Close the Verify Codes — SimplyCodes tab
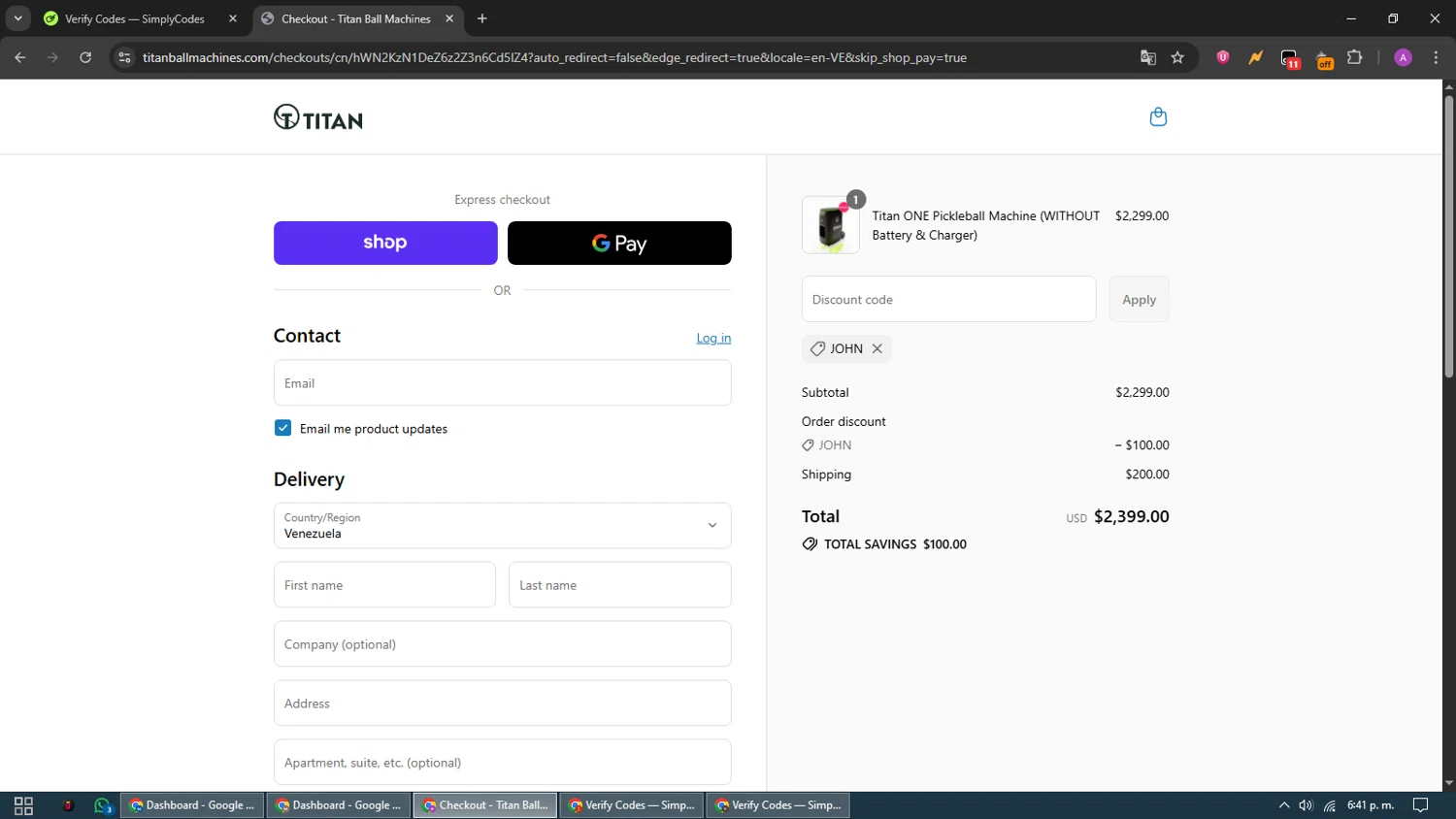 pos(233,18)
